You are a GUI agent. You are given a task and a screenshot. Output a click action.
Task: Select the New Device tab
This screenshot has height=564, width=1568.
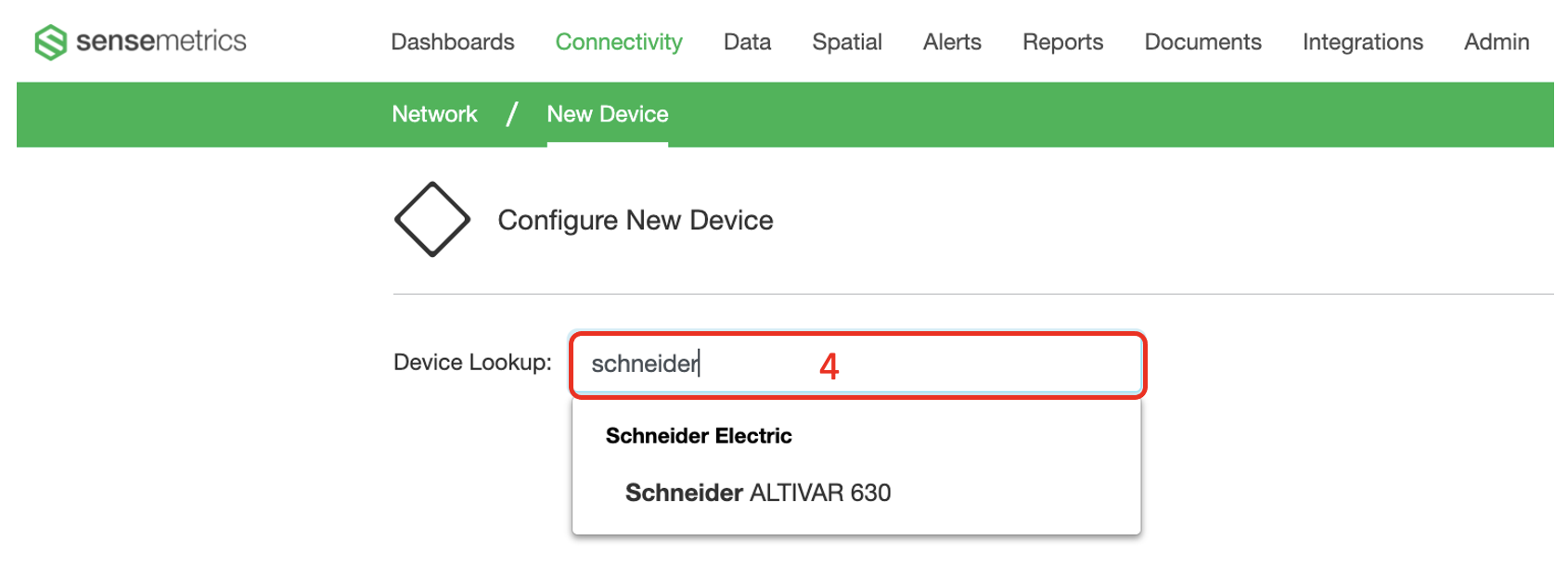(608, 114)
